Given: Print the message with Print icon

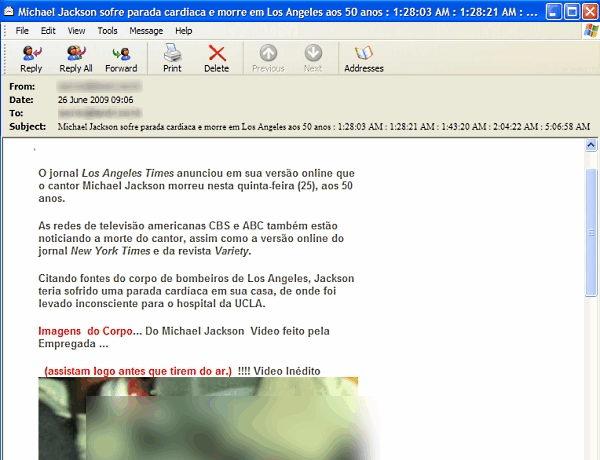Looking at the screenshot, I should (x=172, y=58).
